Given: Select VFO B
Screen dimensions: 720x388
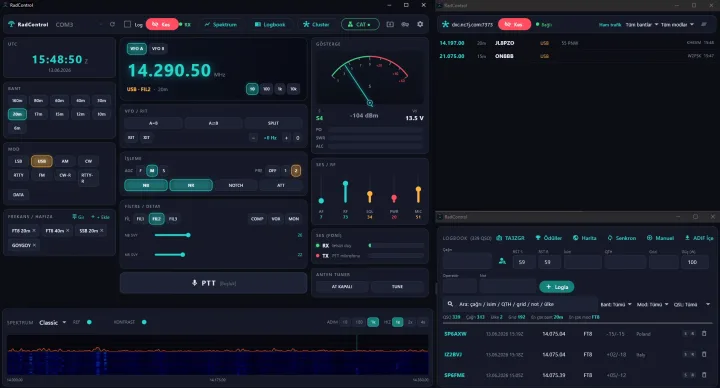Looking at the screenshot, I should click(x=158, y=49).
